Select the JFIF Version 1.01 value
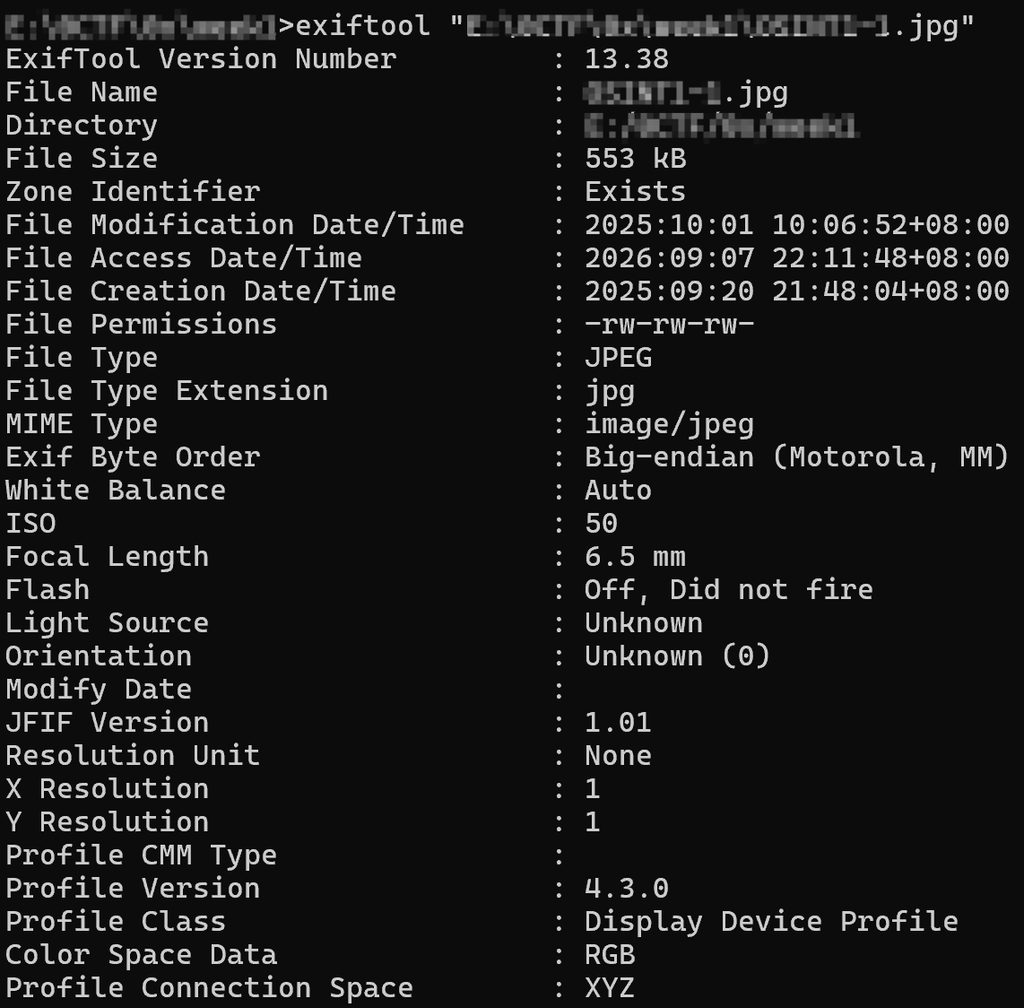Image resolution: width=1024 pixels, height=1008 pixels. 618,723
